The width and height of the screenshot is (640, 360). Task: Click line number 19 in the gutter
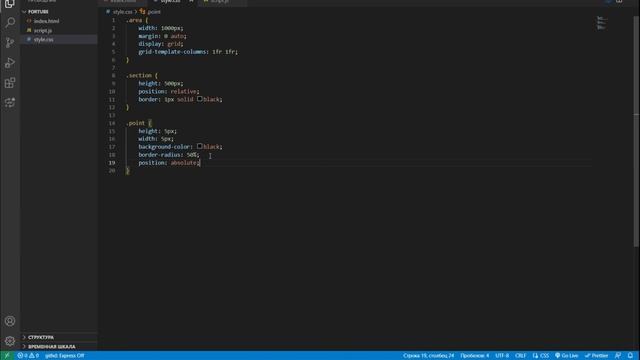[112, 162]
